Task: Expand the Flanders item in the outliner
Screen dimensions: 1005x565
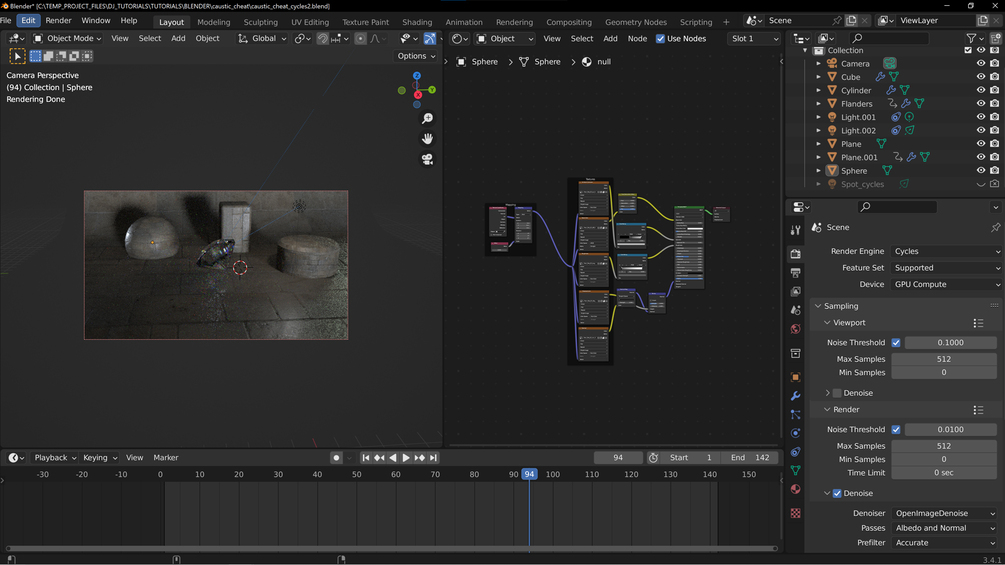Action: (819, 104)
